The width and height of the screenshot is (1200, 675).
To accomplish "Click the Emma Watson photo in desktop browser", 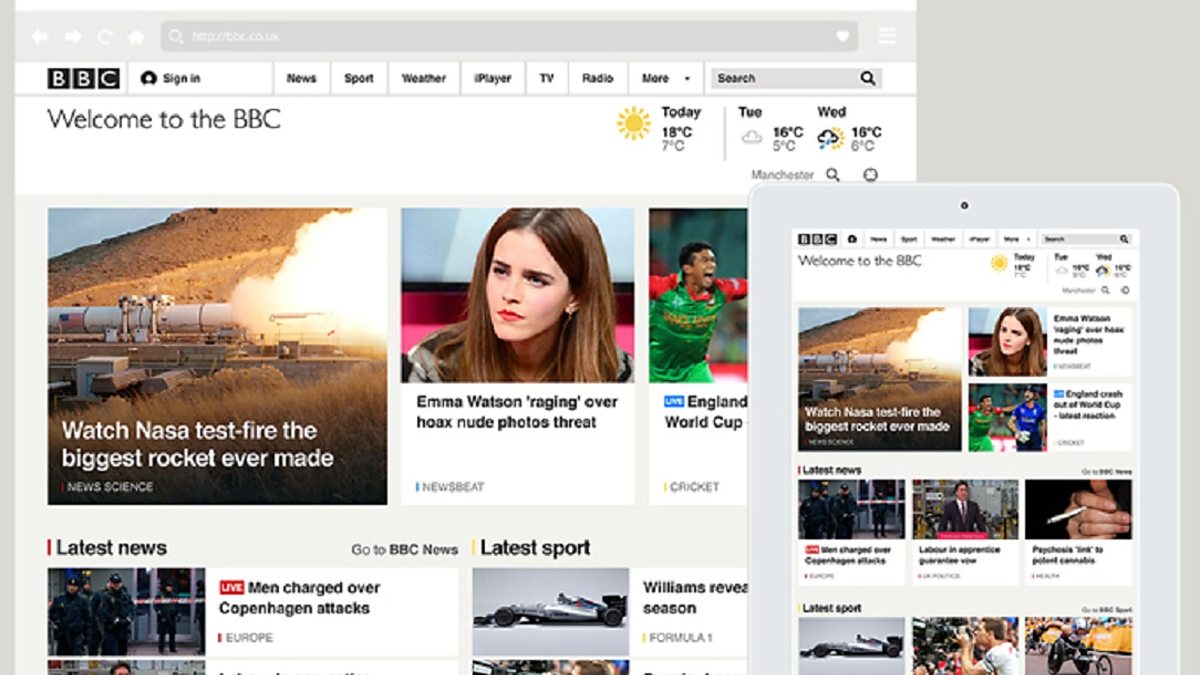I will point(517,295).
